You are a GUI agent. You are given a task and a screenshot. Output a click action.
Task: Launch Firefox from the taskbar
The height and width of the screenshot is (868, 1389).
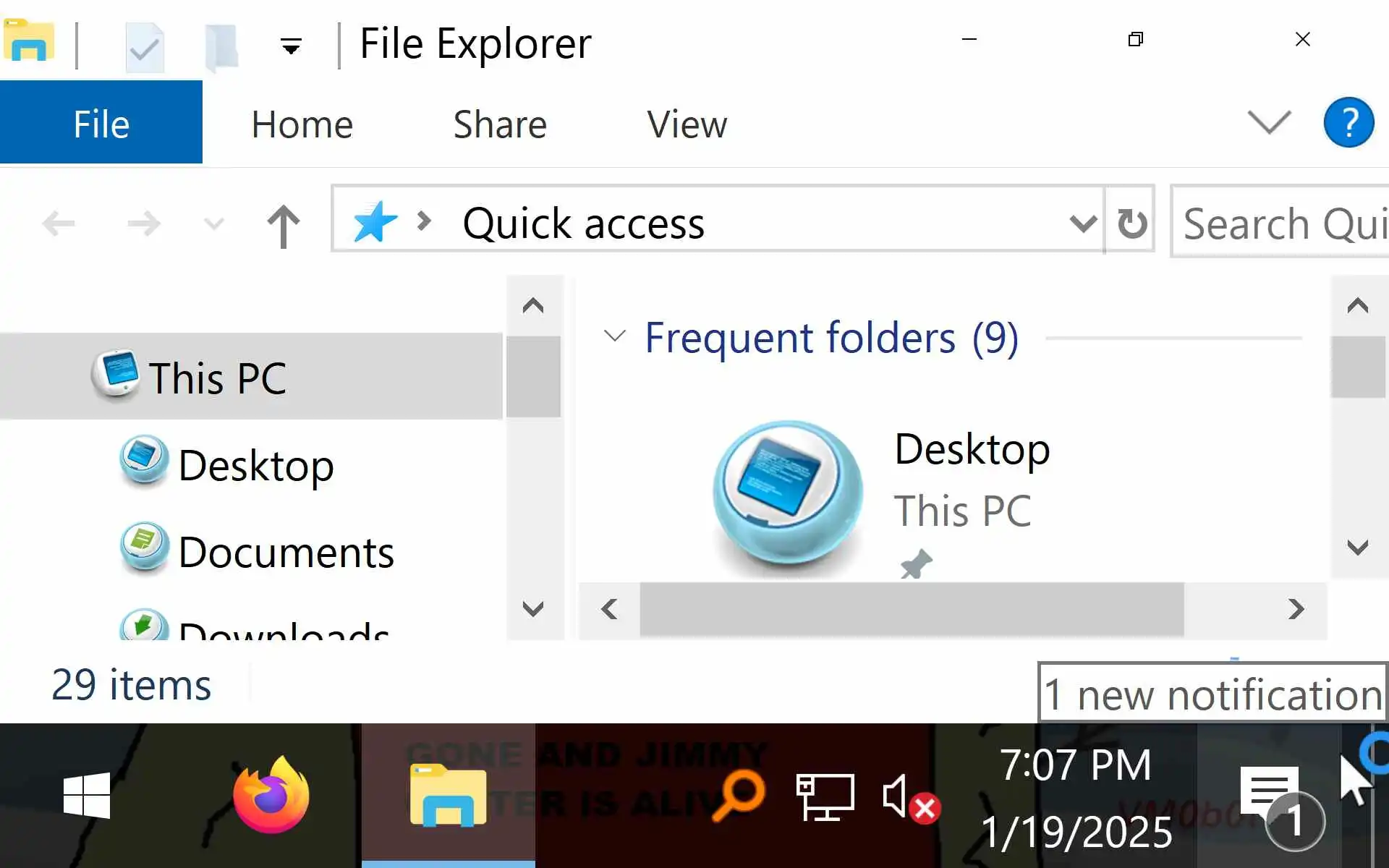pos(271,796)
